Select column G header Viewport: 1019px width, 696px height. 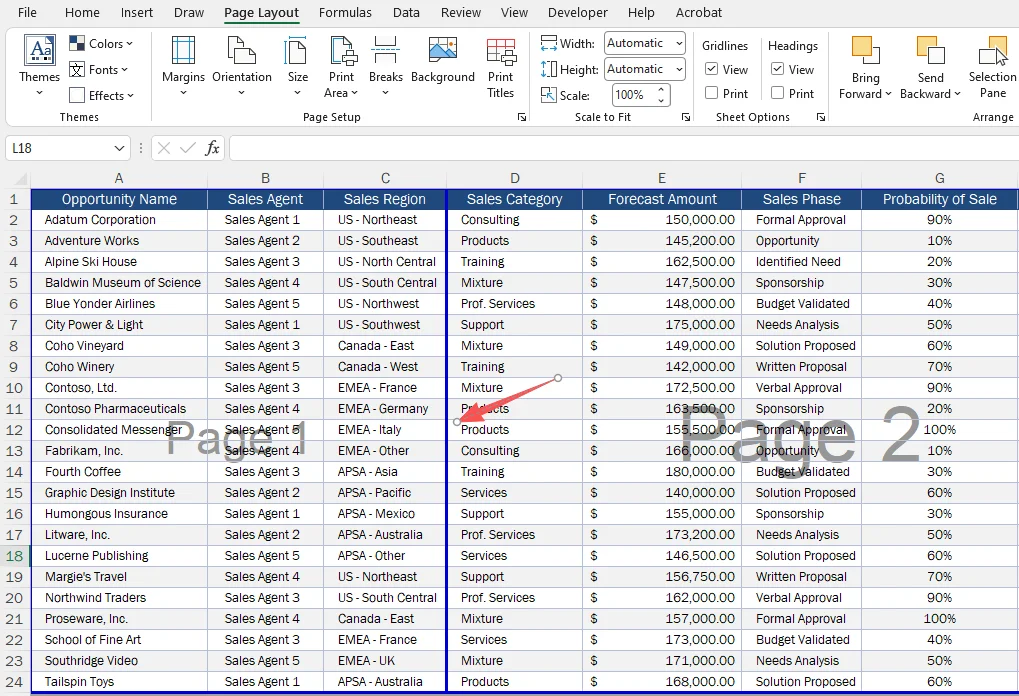940,179
